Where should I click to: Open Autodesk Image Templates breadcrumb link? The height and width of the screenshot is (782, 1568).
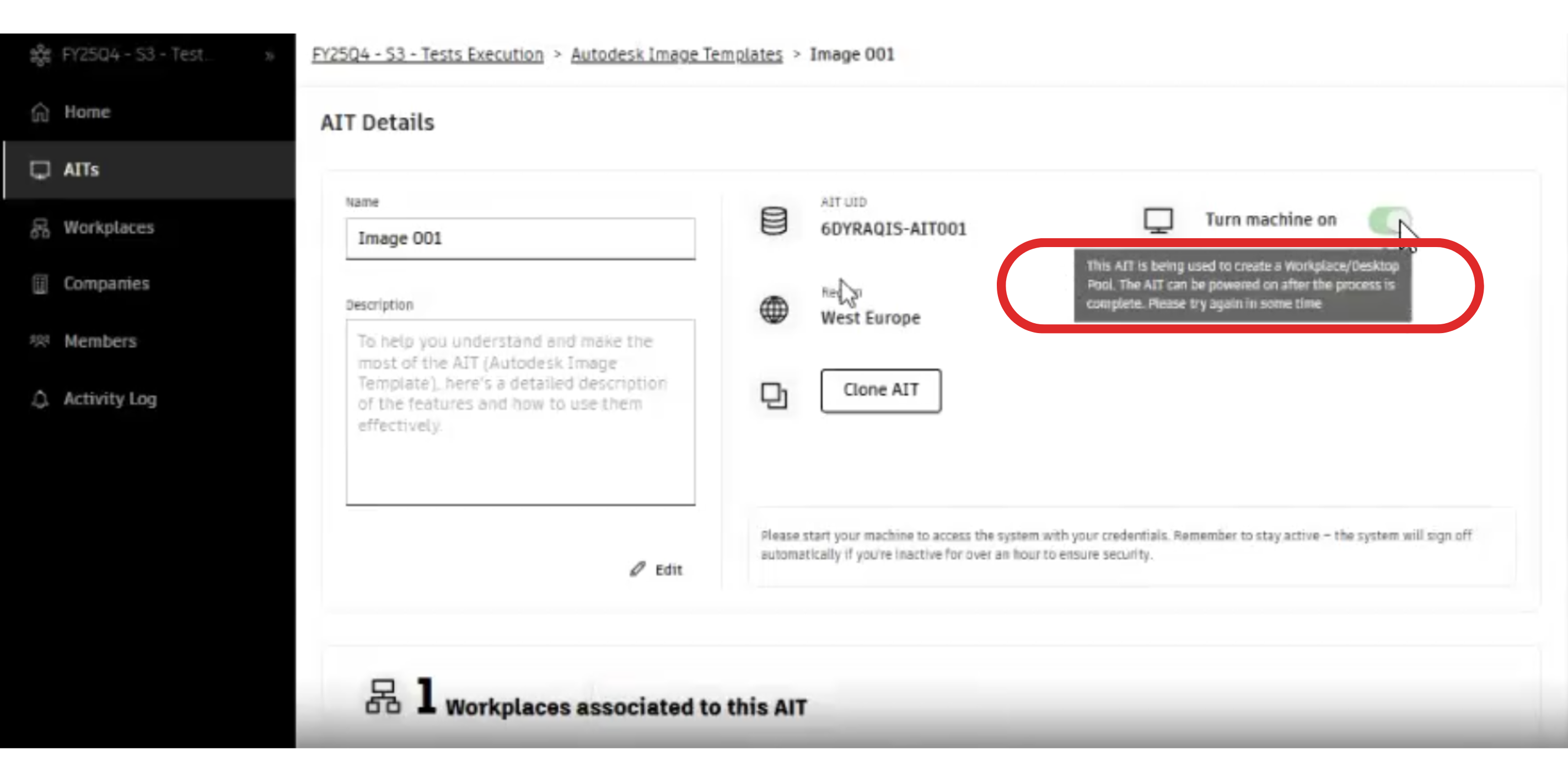pos(676,55)
